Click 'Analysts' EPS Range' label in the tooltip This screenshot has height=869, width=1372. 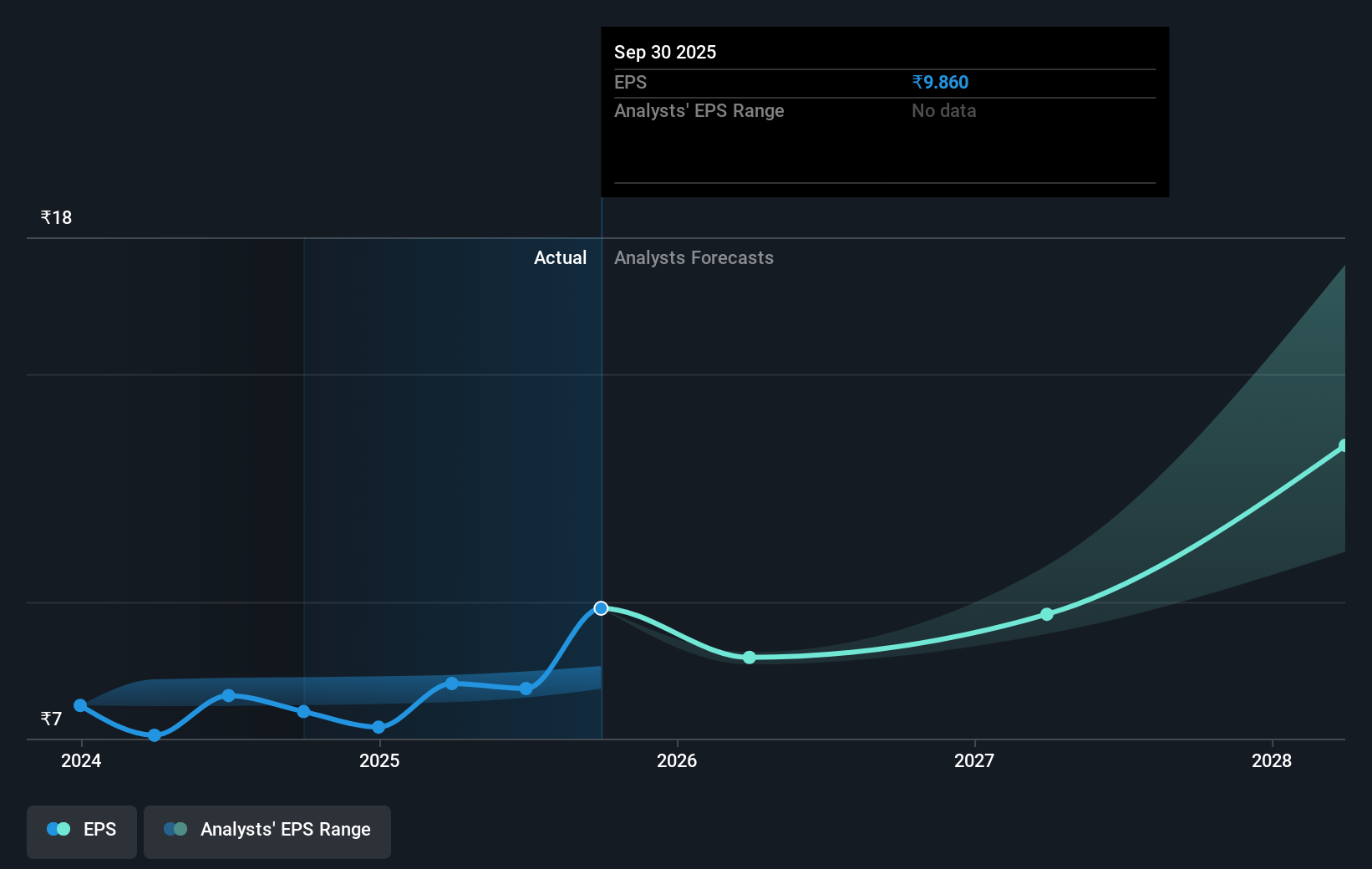click(x=699, y=110)
